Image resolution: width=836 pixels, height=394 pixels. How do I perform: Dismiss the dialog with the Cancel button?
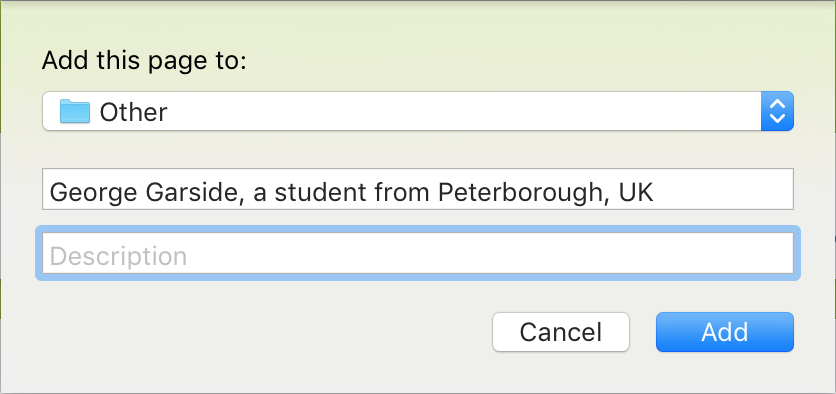click(561, 332)
